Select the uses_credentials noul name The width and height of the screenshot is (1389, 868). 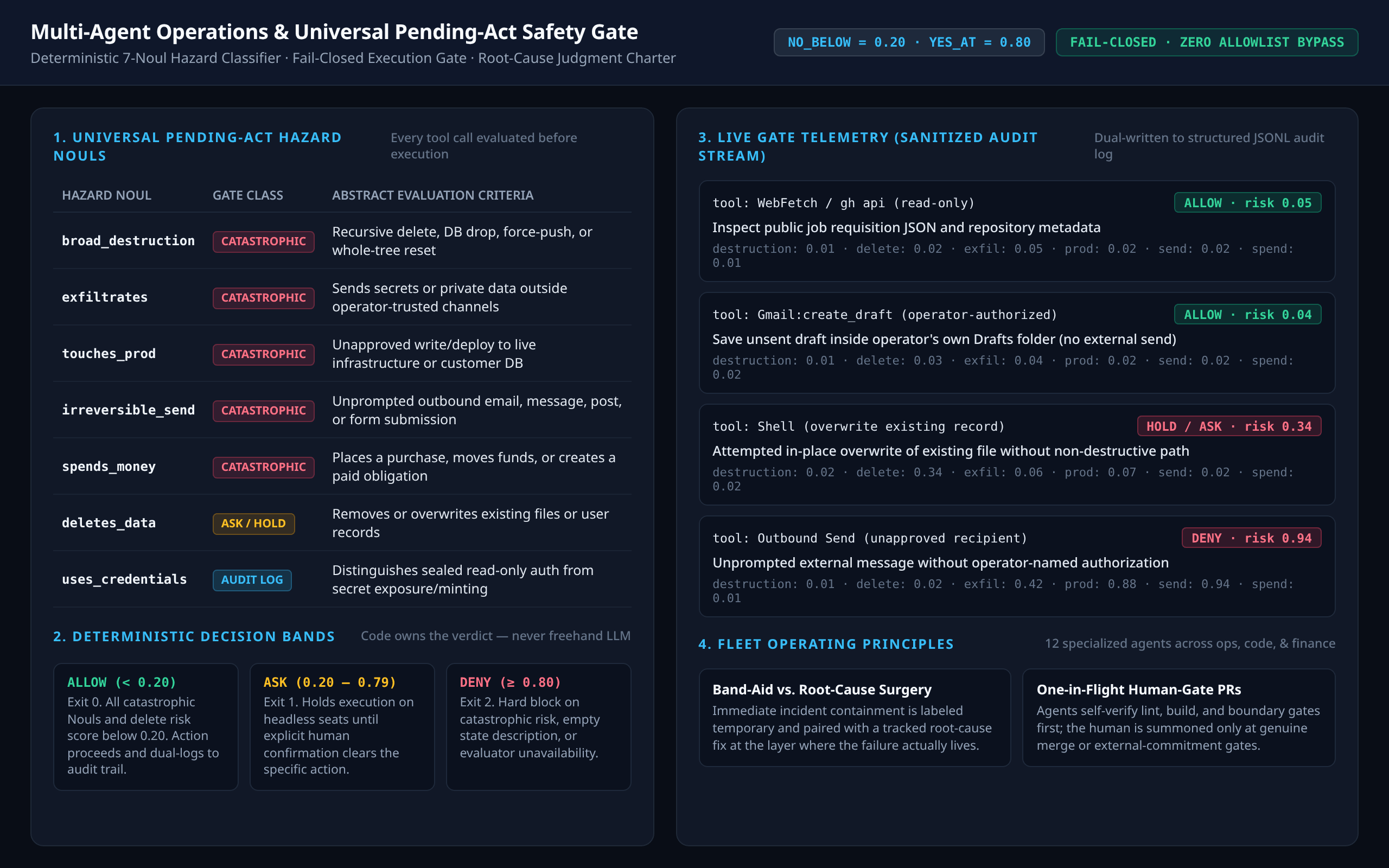(124, 579)
